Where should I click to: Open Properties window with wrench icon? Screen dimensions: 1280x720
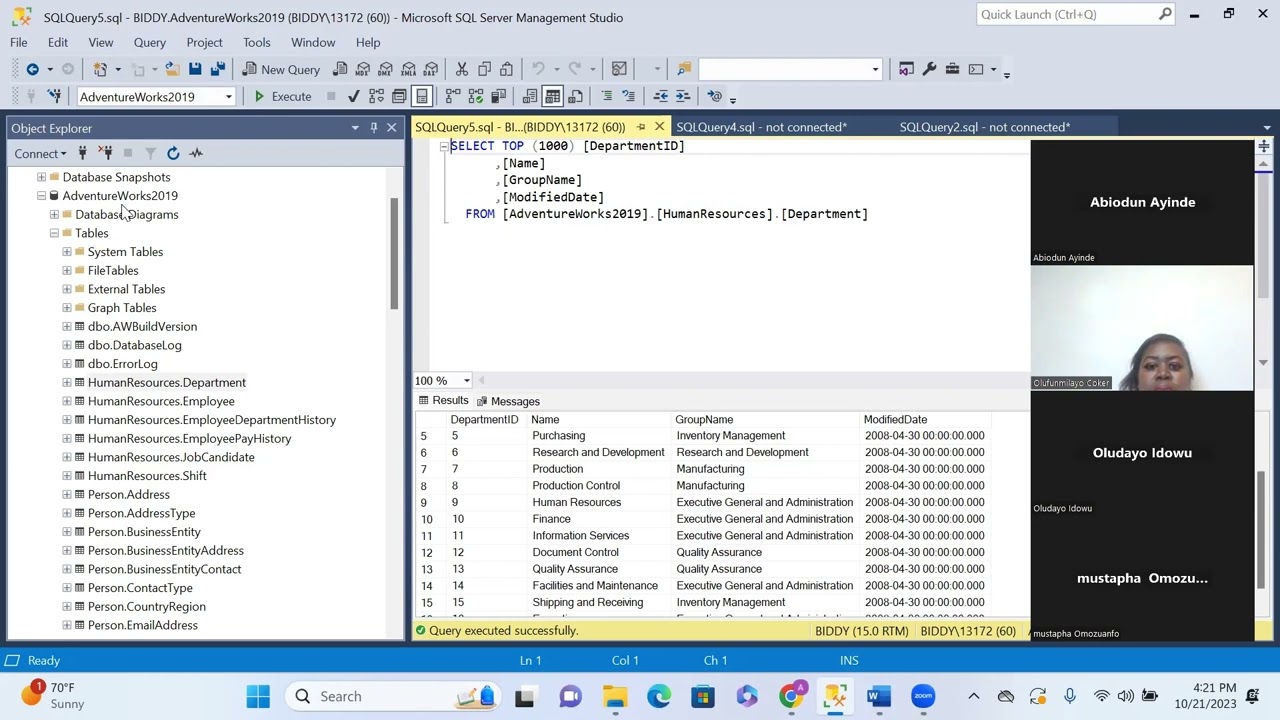tap(929, 69)
